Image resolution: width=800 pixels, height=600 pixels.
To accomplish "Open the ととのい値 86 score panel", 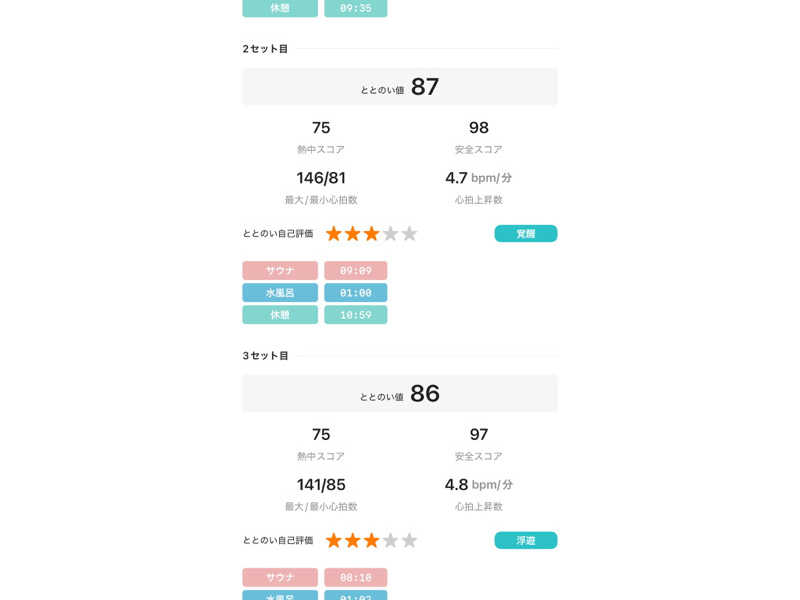I will click(400, 393).
